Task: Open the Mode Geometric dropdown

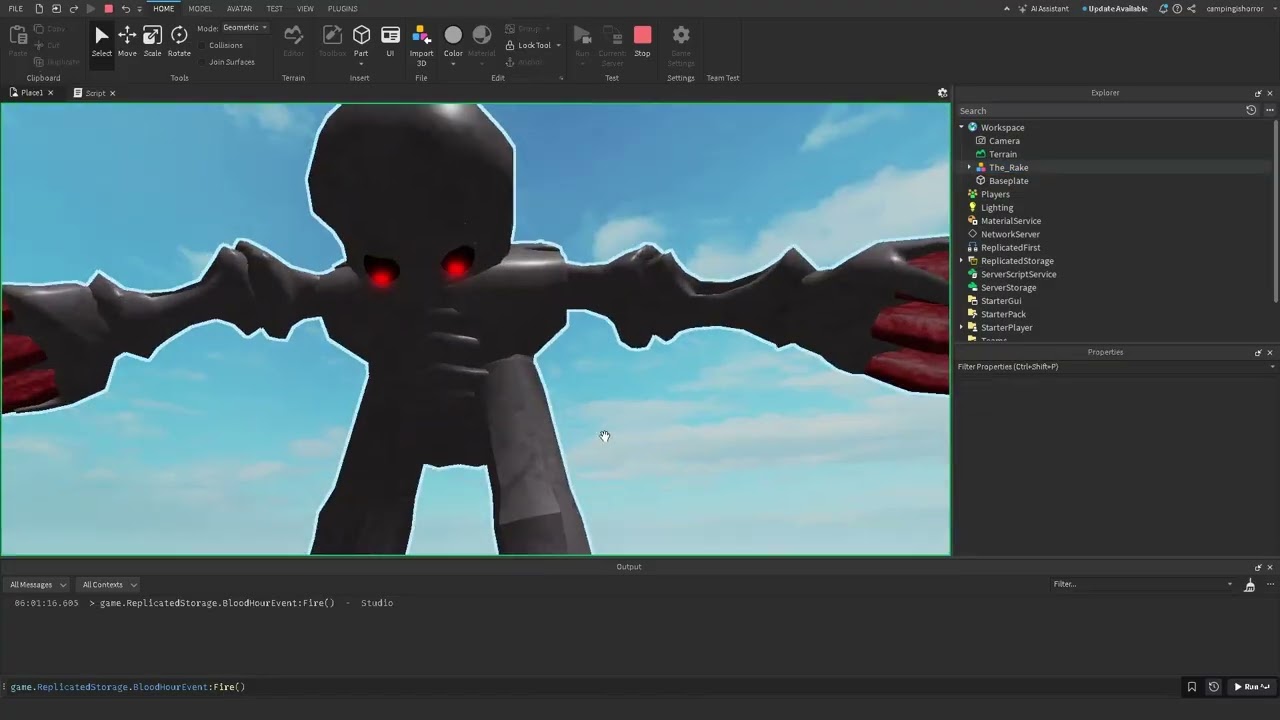Action: [245, 28]
